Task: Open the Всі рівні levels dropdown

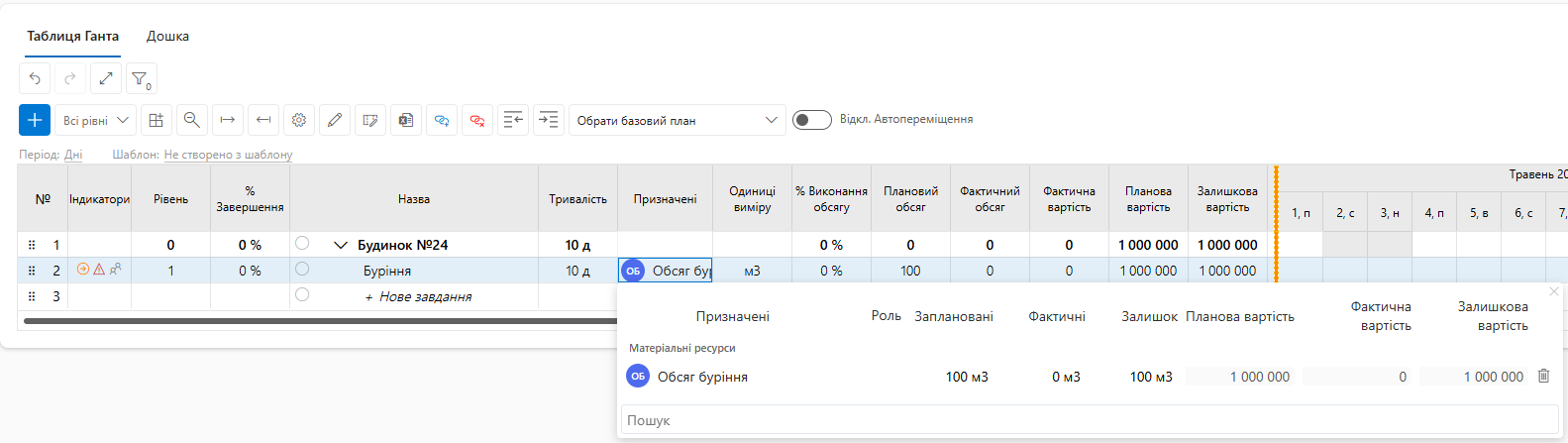Action: point(96,120)
